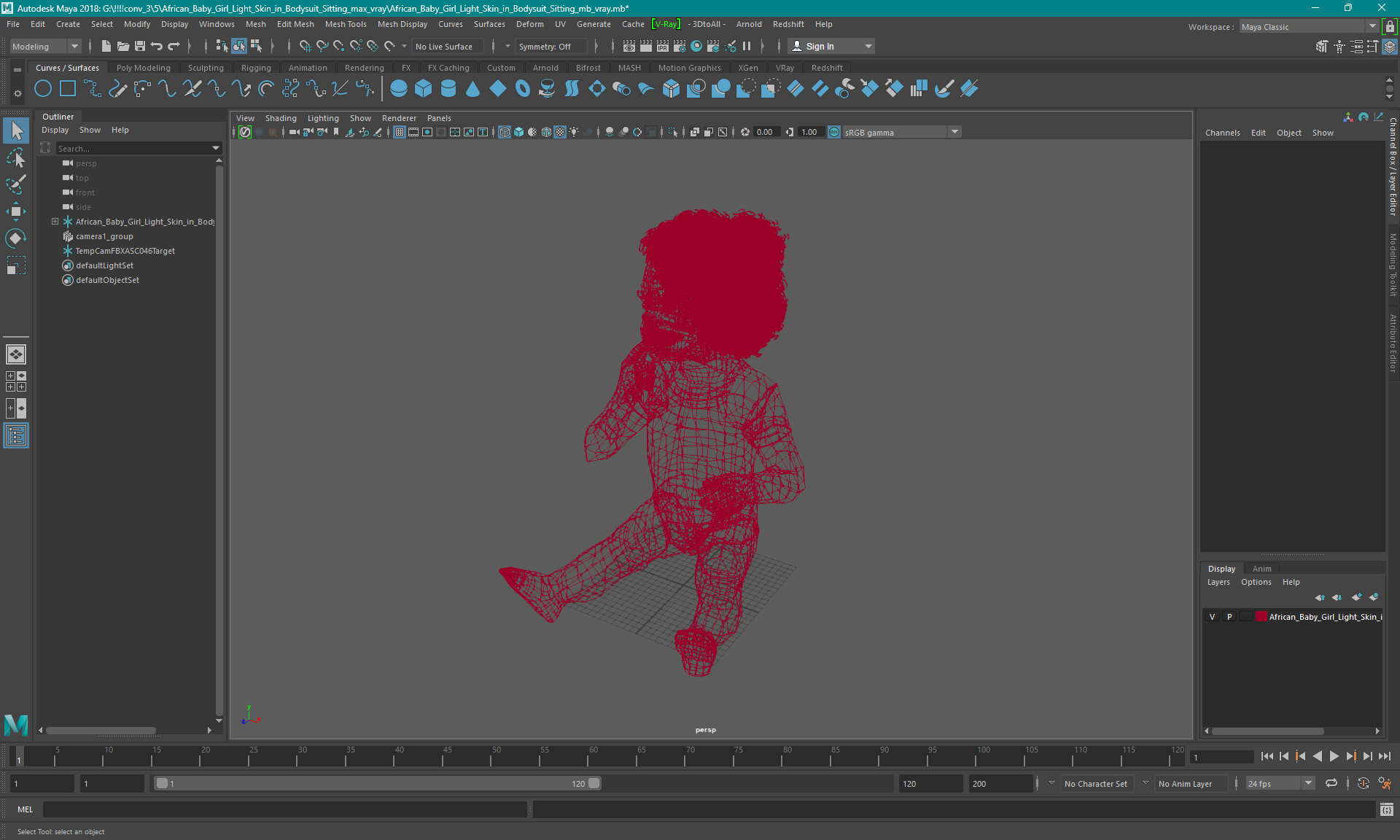1400x840 pixels.
Task: Choose the Pencil Curve tool in shelf
Action: pyautogui.click(x=117, y=89)
